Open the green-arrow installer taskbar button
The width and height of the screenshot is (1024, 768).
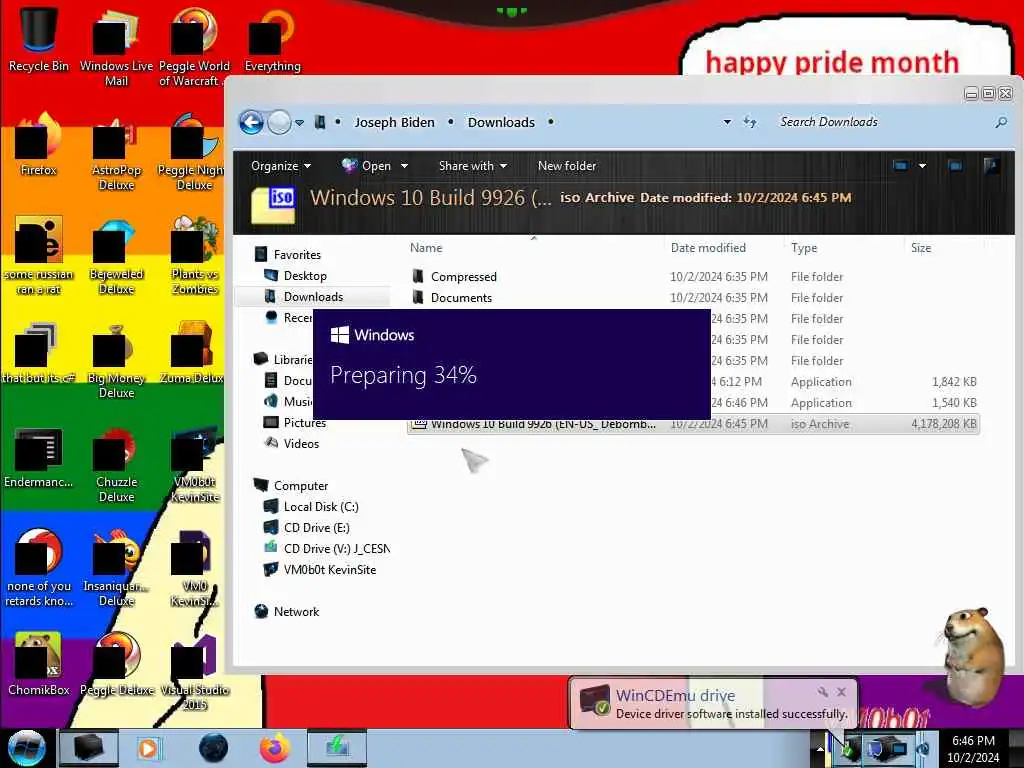(337, 748)
